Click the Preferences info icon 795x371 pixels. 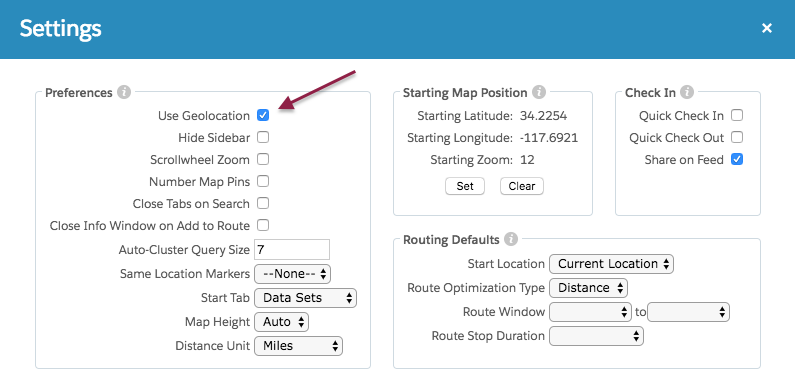tap(124, 93)
